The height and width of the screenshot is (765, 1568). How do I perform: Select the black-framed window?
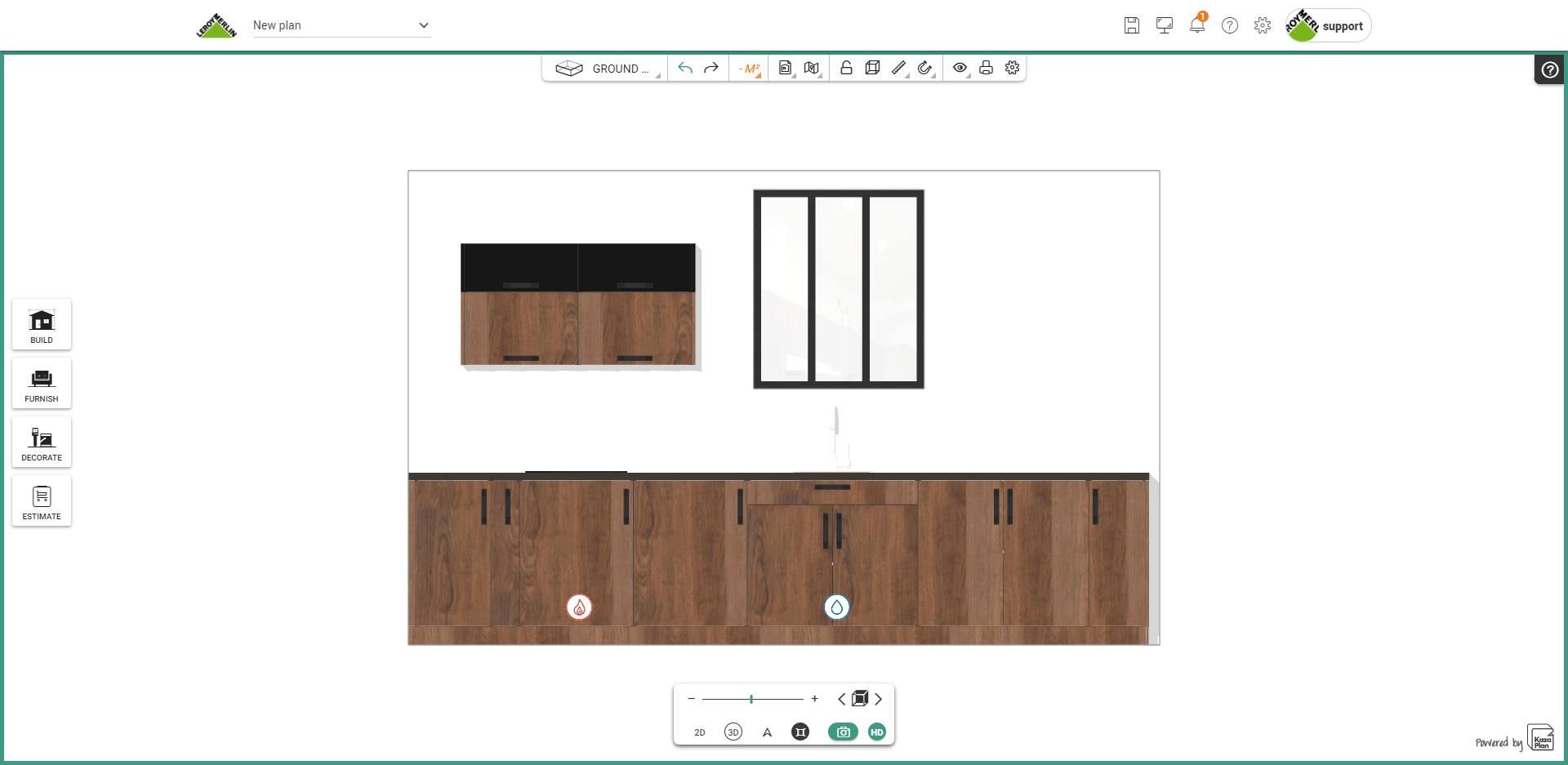(839, 289)
